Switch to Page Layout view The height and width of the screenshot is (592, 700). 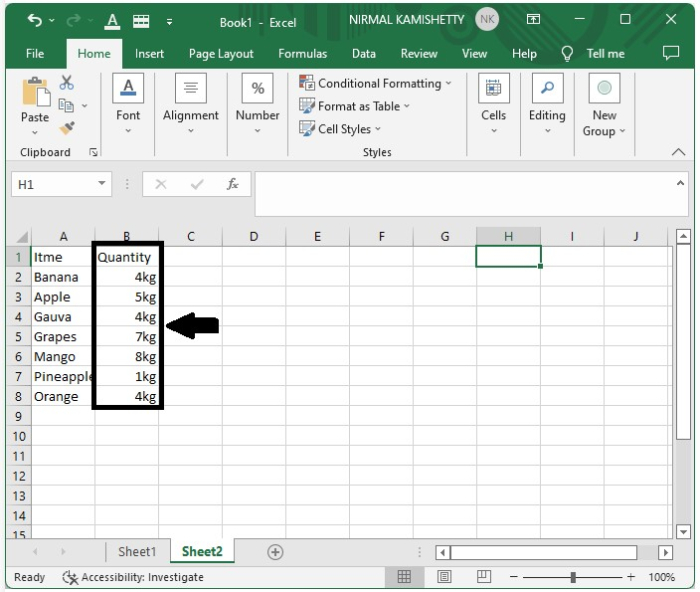444,577
